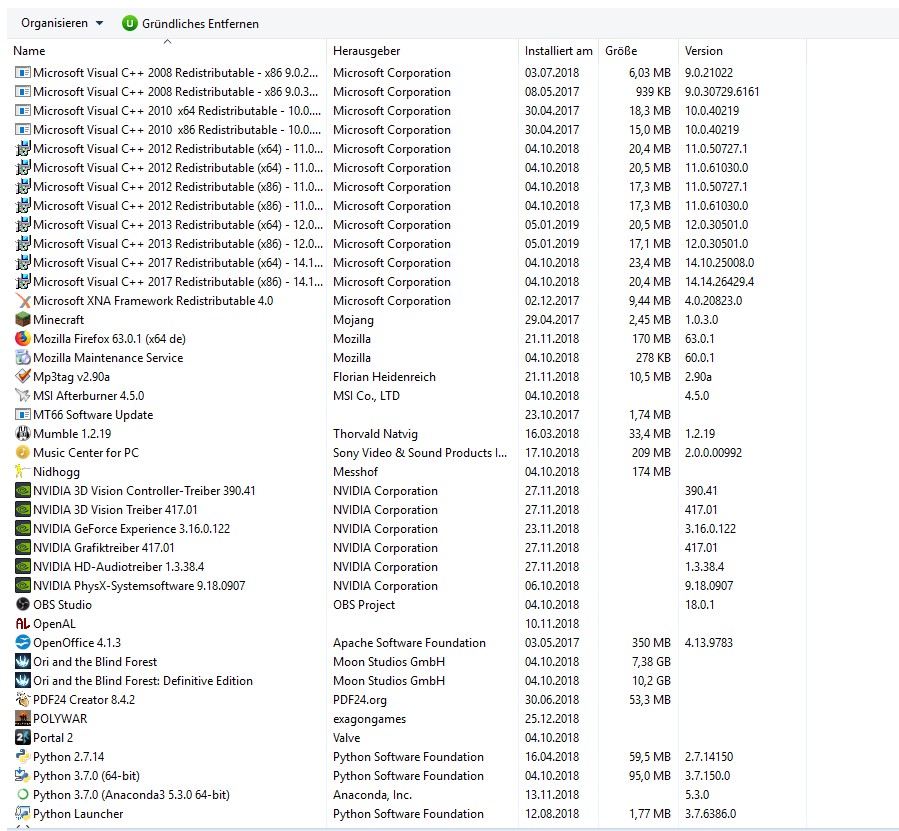The image size is (899, 831).
Task: Click the Python Launcher icon
Action: [22, 813]
